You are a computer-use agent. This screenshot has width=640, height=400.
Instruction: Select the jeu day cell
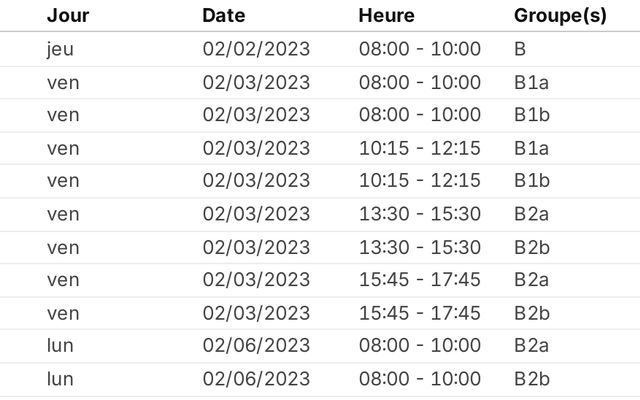60,49
